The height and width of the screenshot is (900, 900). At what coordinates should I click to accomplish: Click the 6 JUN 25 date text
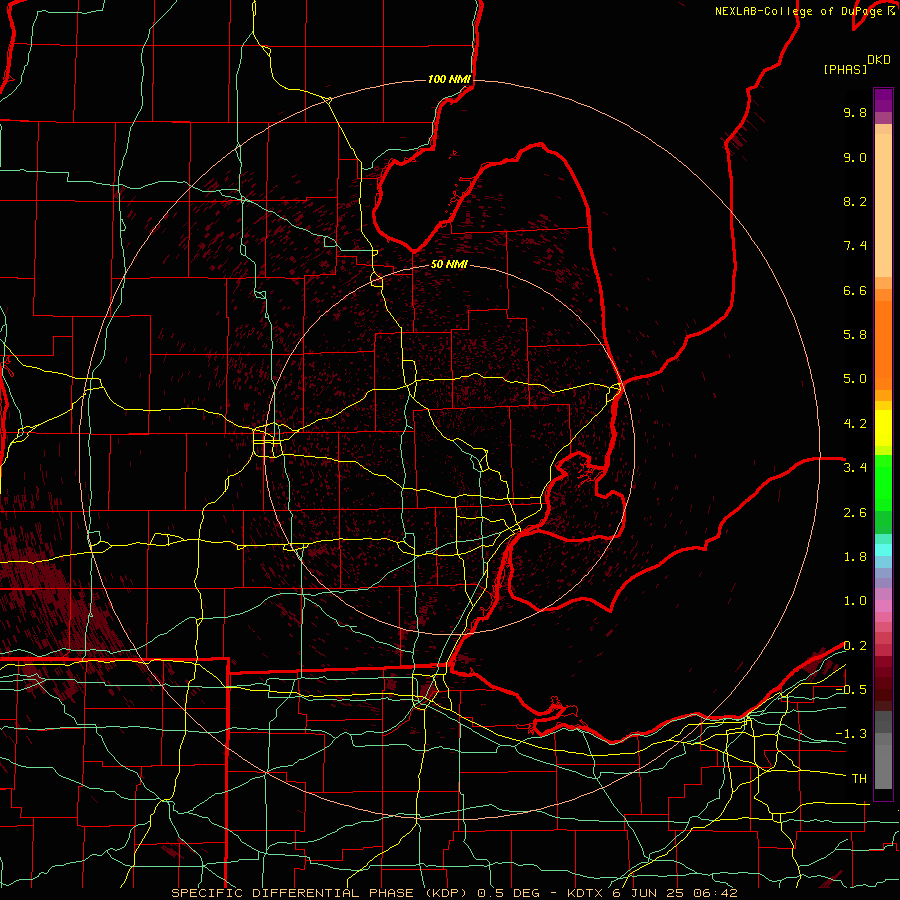(648, 893)
